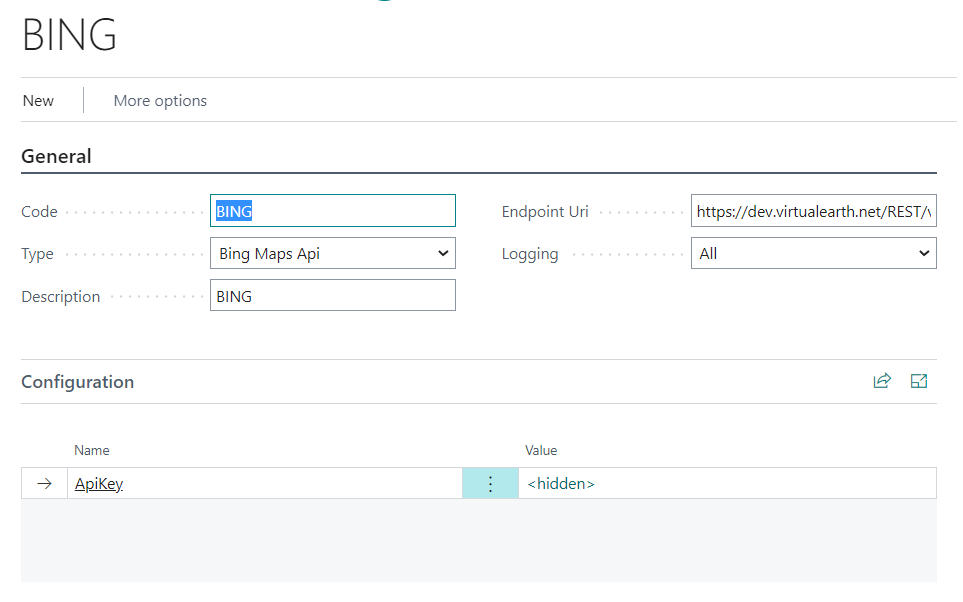The image size is (963, 602).
Task: Click the ApiKey name link
Action: [99, 484]
